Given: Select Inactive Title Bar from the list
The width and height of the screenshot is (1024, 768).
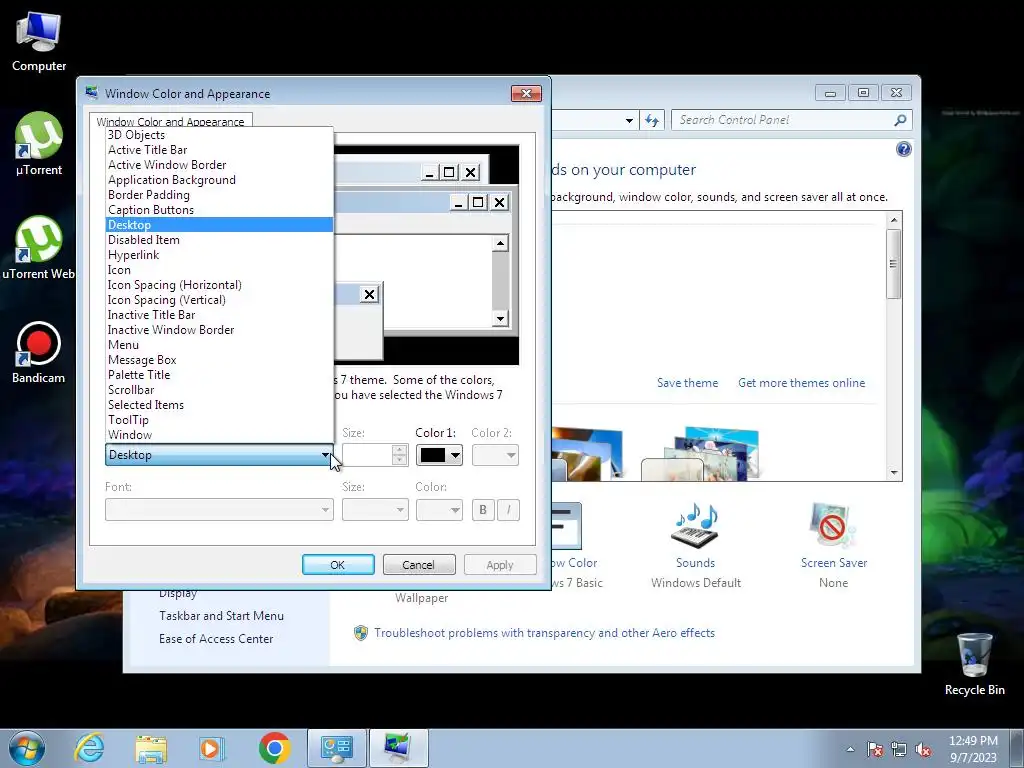Looking at the screenshot, I should point(219,315).
